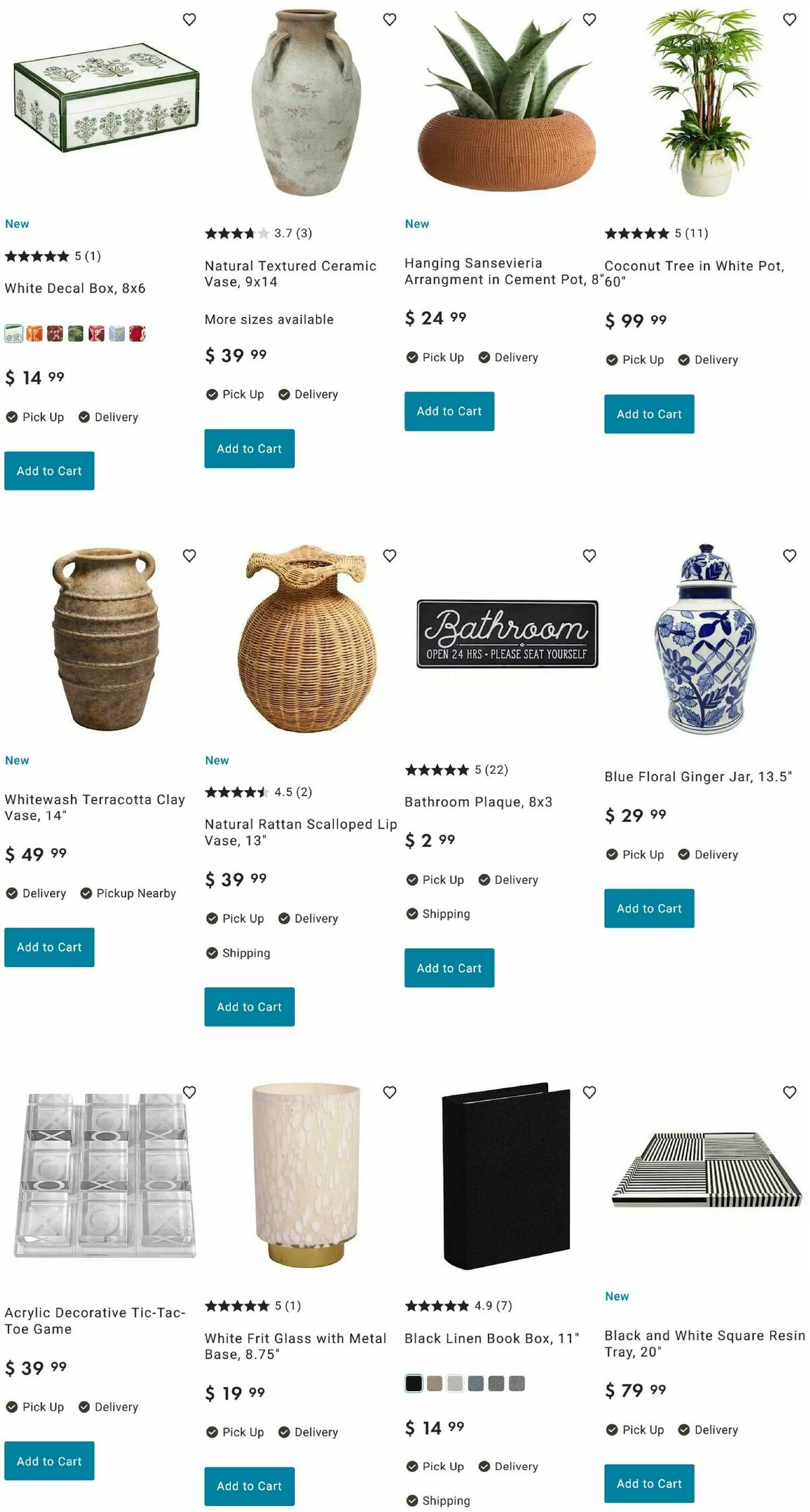810x1512 pixels.
Task: Add Acrylic Tic-Tac-Toe Game to cart
Action: pos(49,1461)
